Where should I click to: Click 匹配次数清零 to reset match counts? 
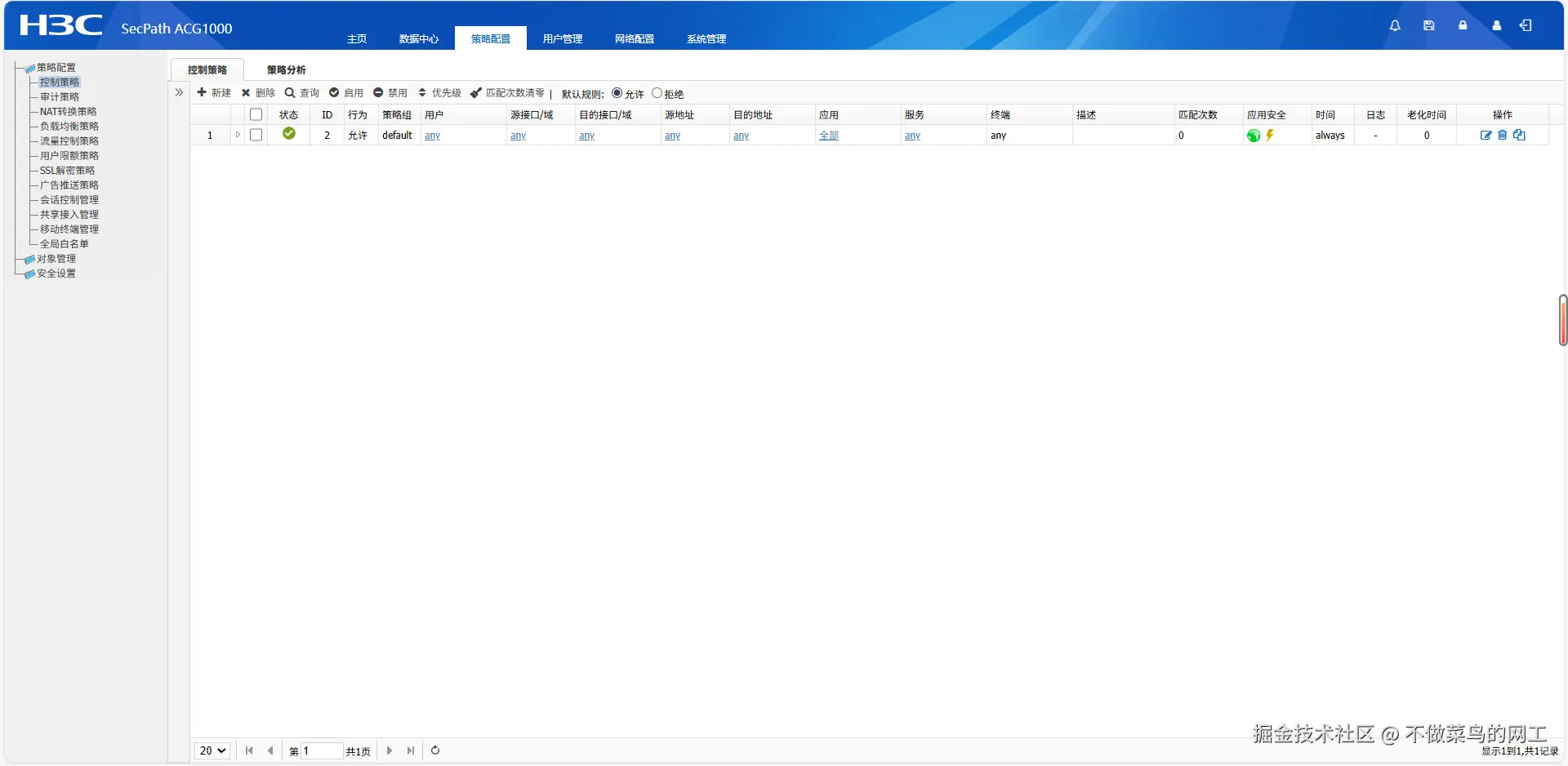click(508, 93)
